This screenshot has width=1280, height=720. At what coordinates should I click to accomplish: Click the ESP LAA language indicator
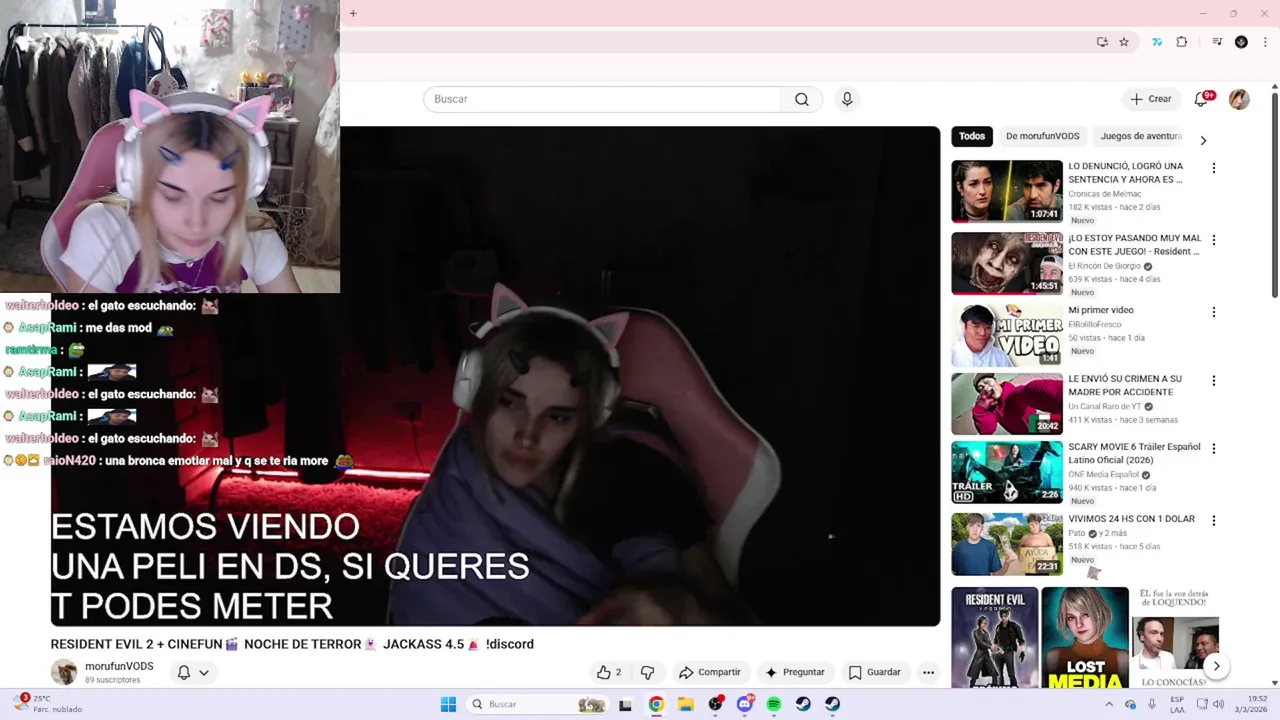click(x=1177, y=704)
